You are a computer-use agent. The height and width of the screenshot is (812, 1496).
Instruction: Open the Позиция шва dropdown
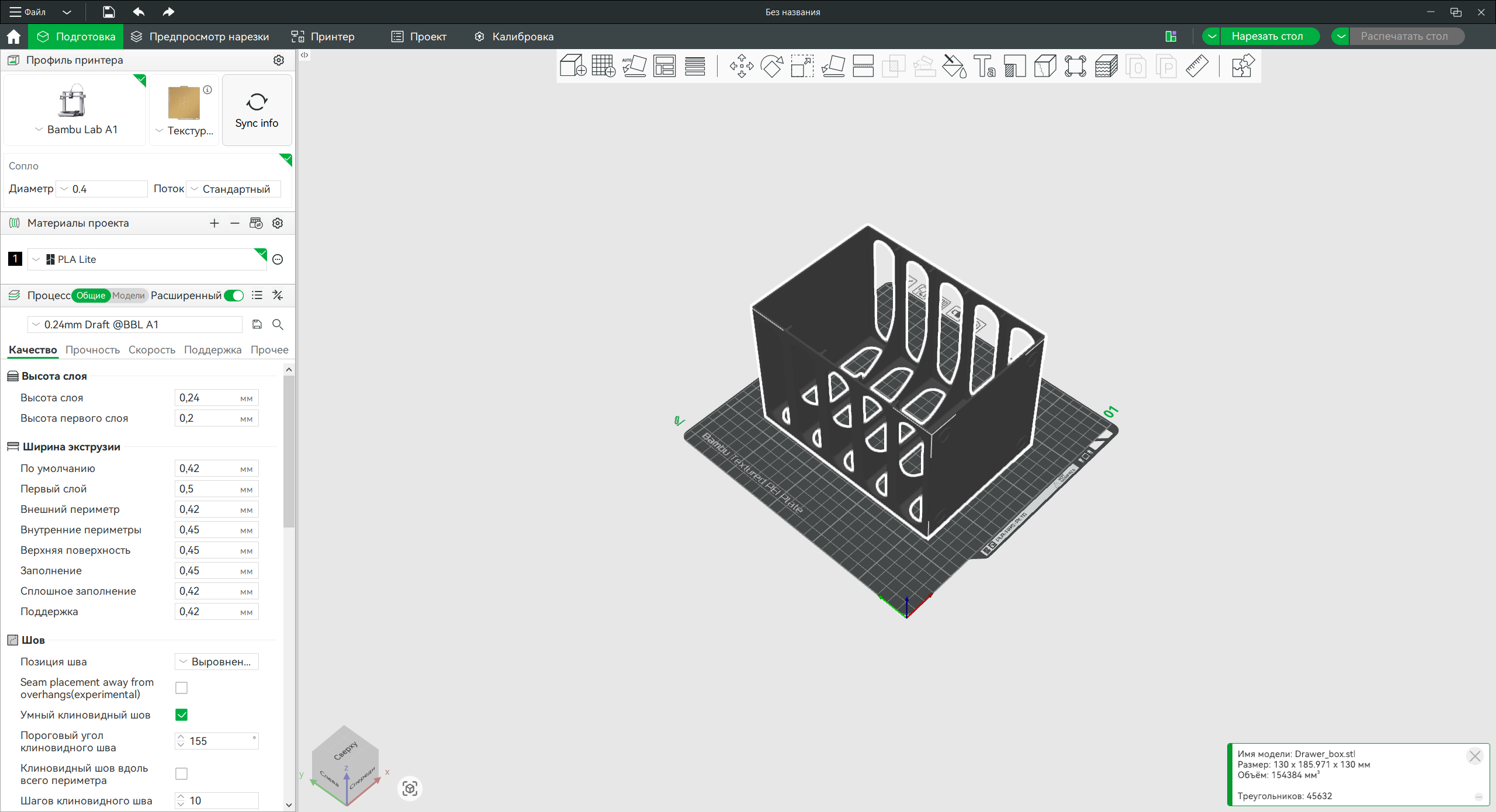[x=216, y=662]
